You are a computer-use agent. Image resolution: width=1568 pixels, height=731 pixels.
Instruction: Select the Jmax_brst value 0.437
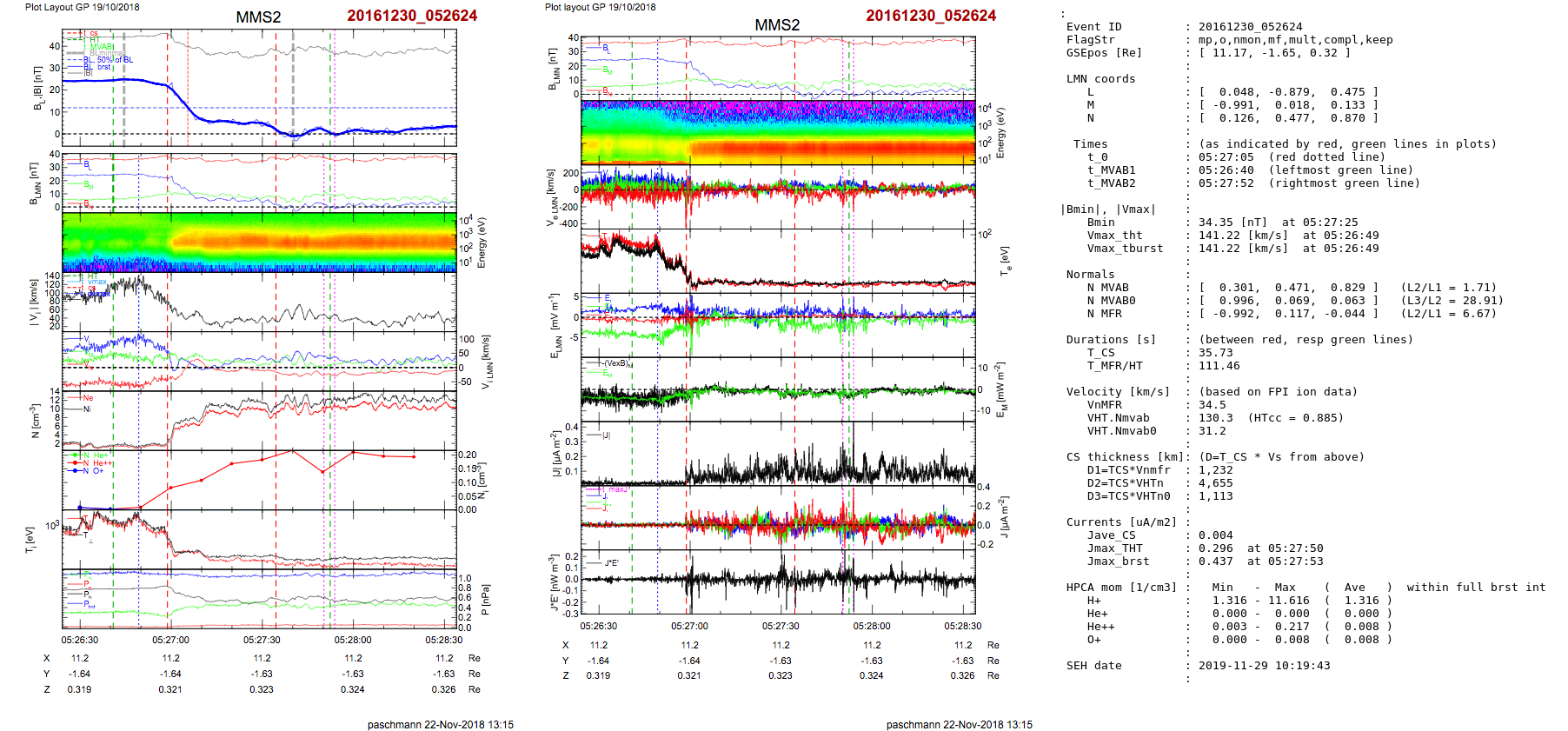coord(1216,562)
